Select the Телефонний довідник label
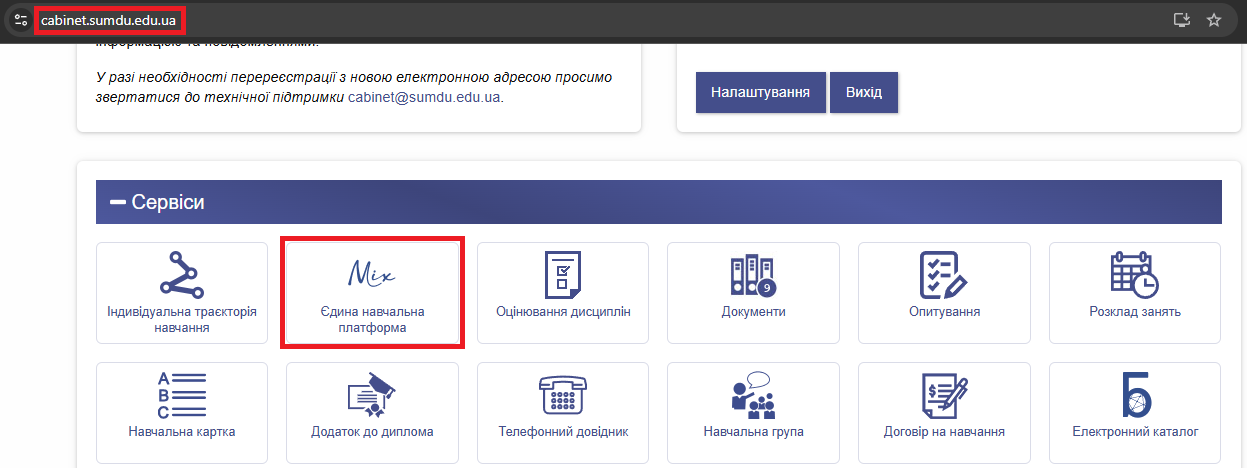 [563, 432]
